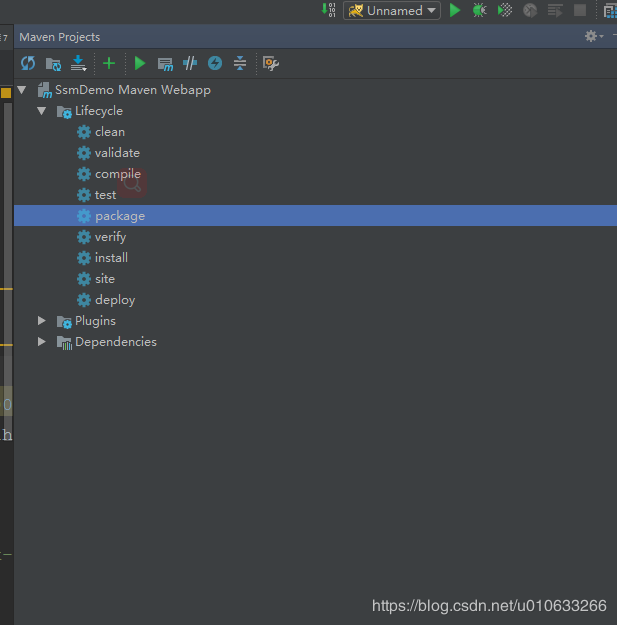
Task: Click the Make Project binary arrow icon
Action: pyautogui.click(x=328, y=10)
